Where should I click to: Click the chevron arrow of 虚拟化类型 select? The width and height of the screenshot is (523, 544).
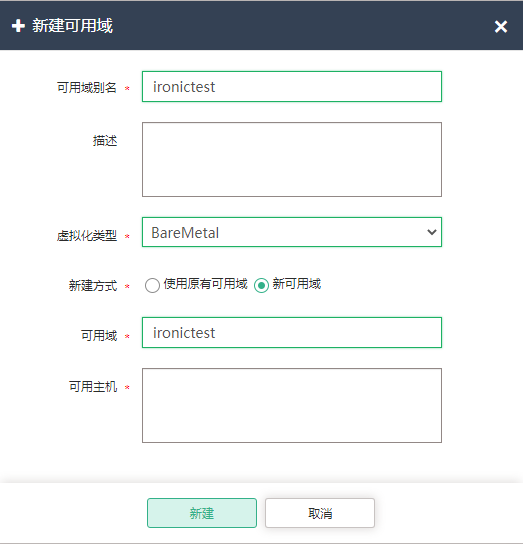(x=431, y=232)
